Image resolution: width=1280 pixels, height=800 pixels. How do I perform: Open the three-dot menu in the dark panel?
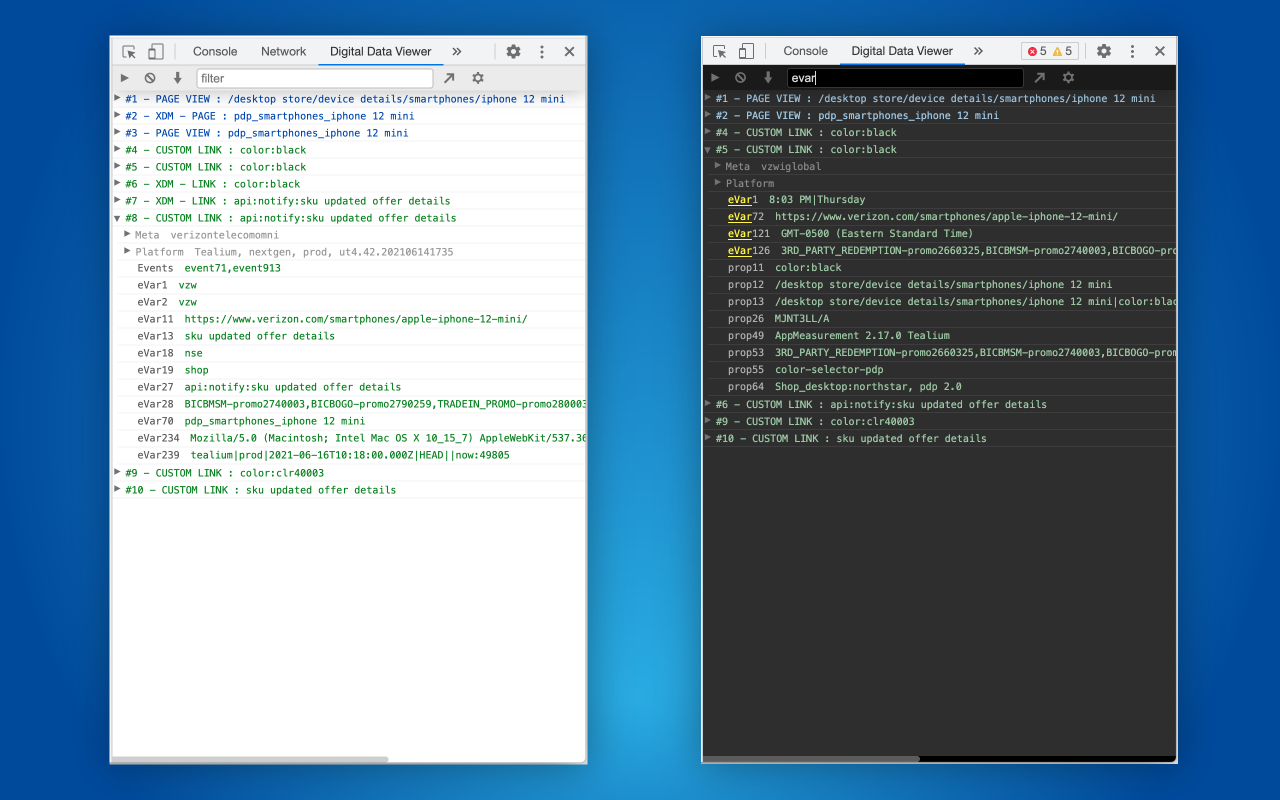[1132, 51]
